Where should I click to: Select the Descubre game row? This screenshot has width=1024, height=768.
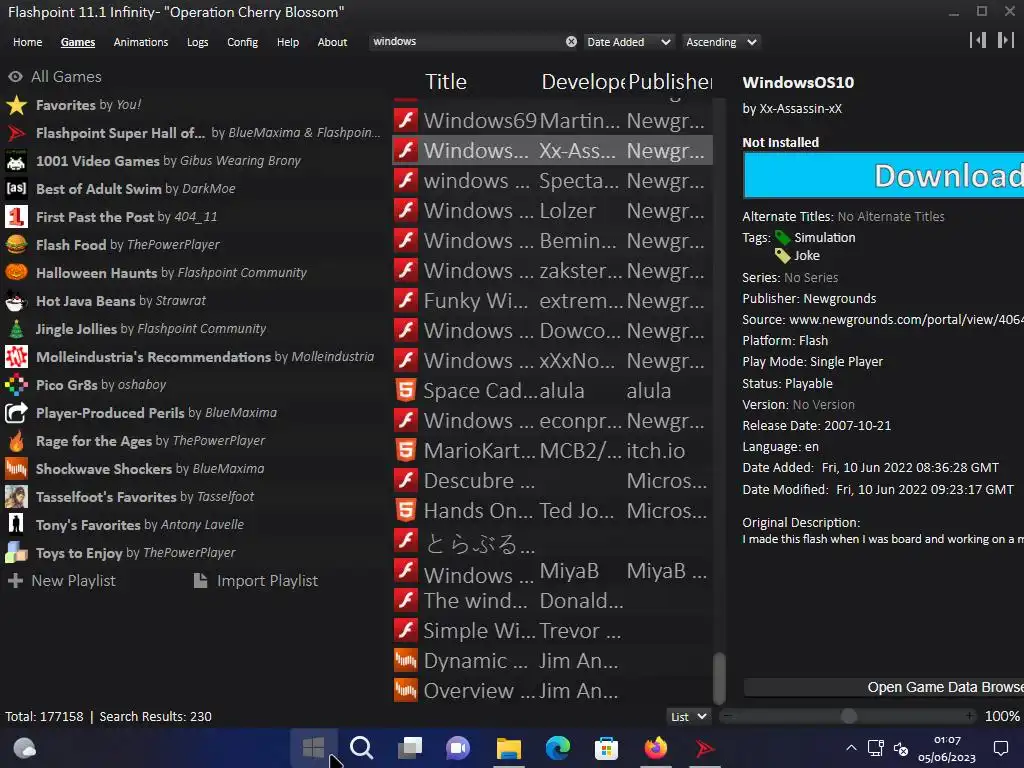552,481
